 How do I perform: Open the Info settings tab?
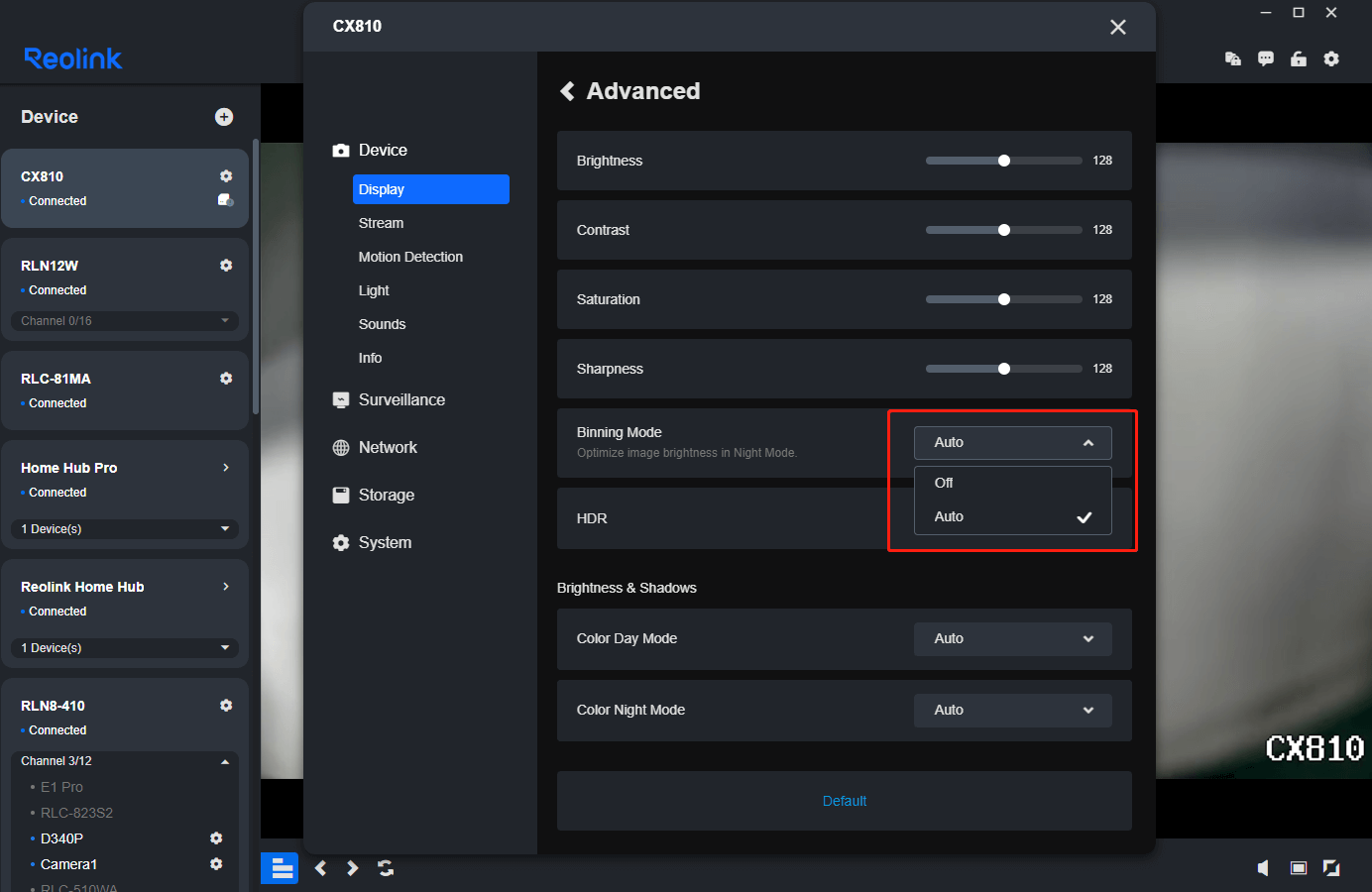pyautogui.click(x=371, y=358)
